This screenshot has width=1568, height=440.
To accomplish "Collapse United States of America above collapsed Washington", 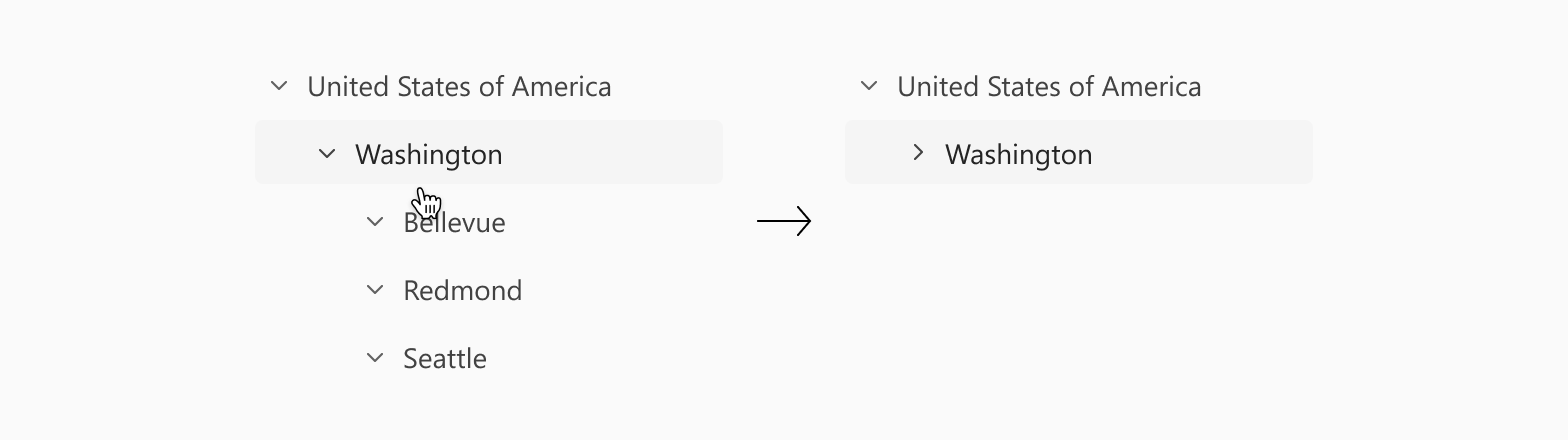I will click(869, 87).
